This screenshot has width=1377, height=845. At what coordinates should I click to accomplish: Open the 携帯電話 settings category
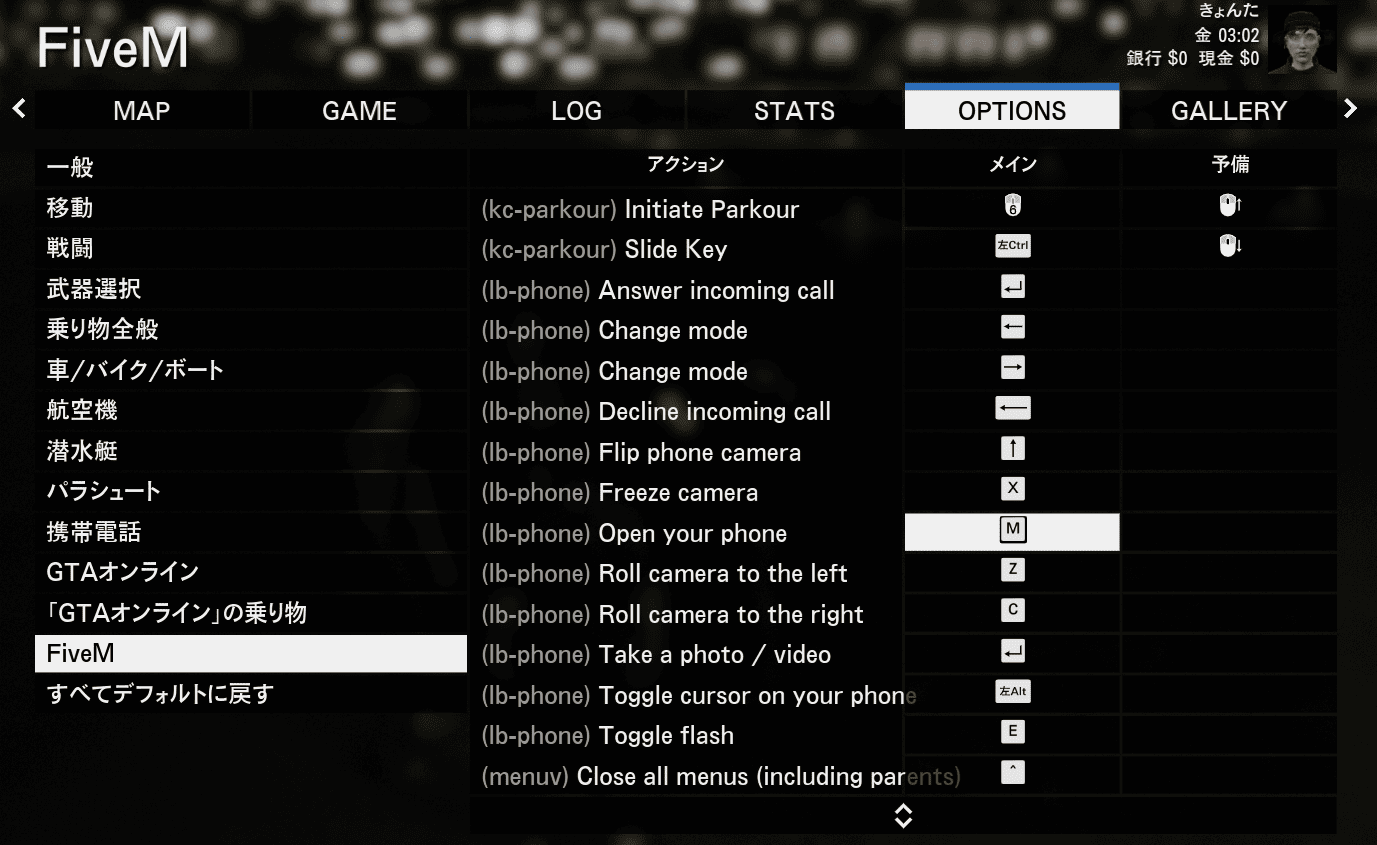point(94,532)
